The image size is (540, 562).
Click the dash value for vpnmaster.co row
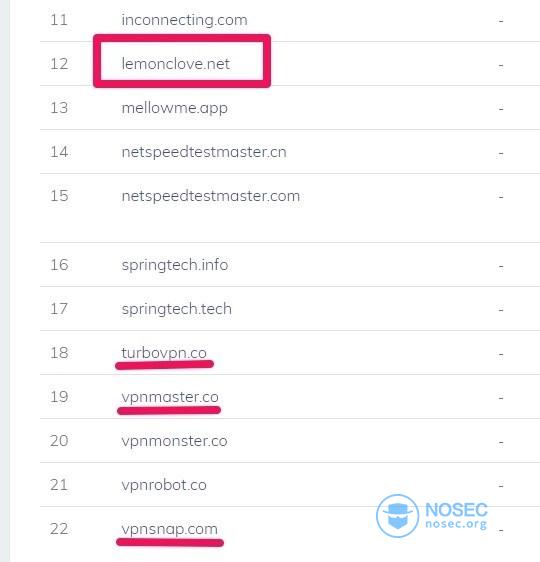pos(501,398)
